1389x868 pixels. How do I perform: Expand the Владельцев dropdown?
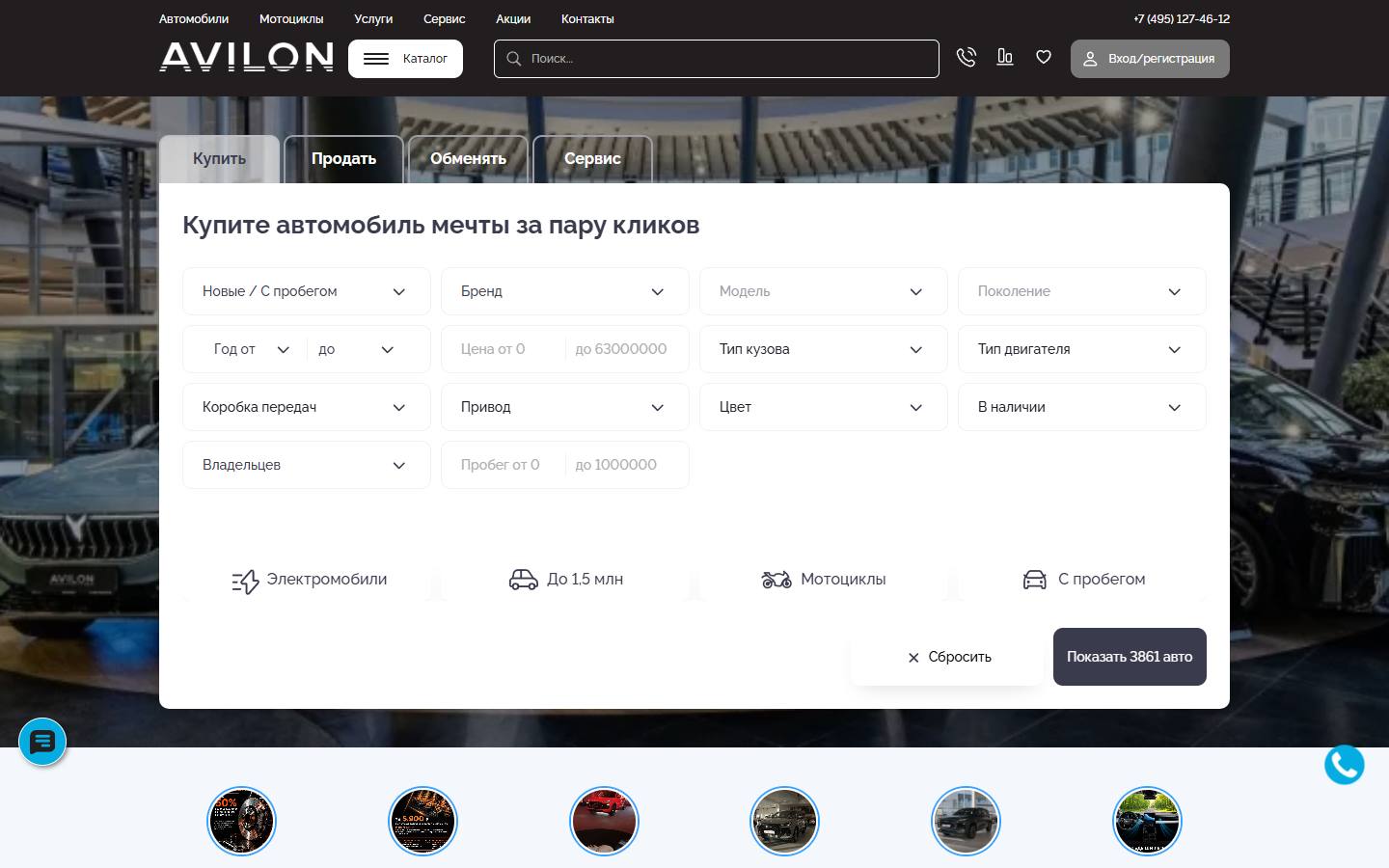[x=307, y=465]
